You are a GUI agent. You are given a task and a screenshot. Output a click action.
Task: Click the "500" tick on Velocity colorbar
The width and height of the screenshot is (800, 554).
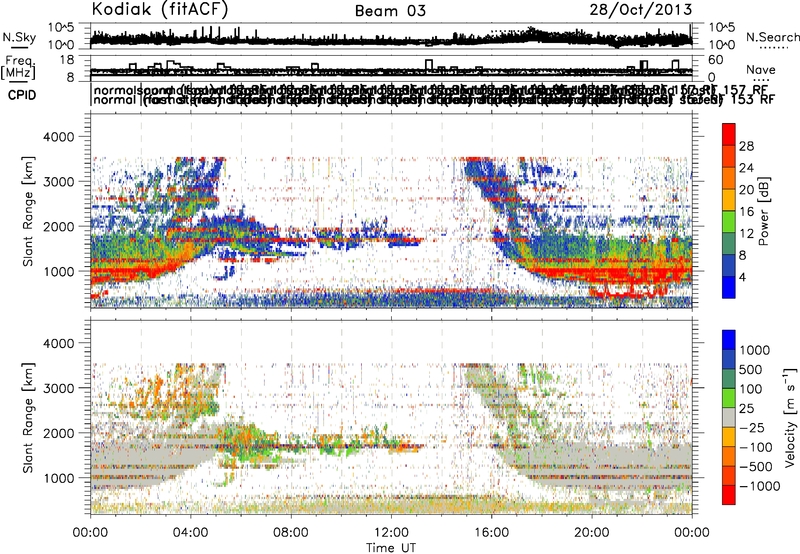click(x=751, y=369)
